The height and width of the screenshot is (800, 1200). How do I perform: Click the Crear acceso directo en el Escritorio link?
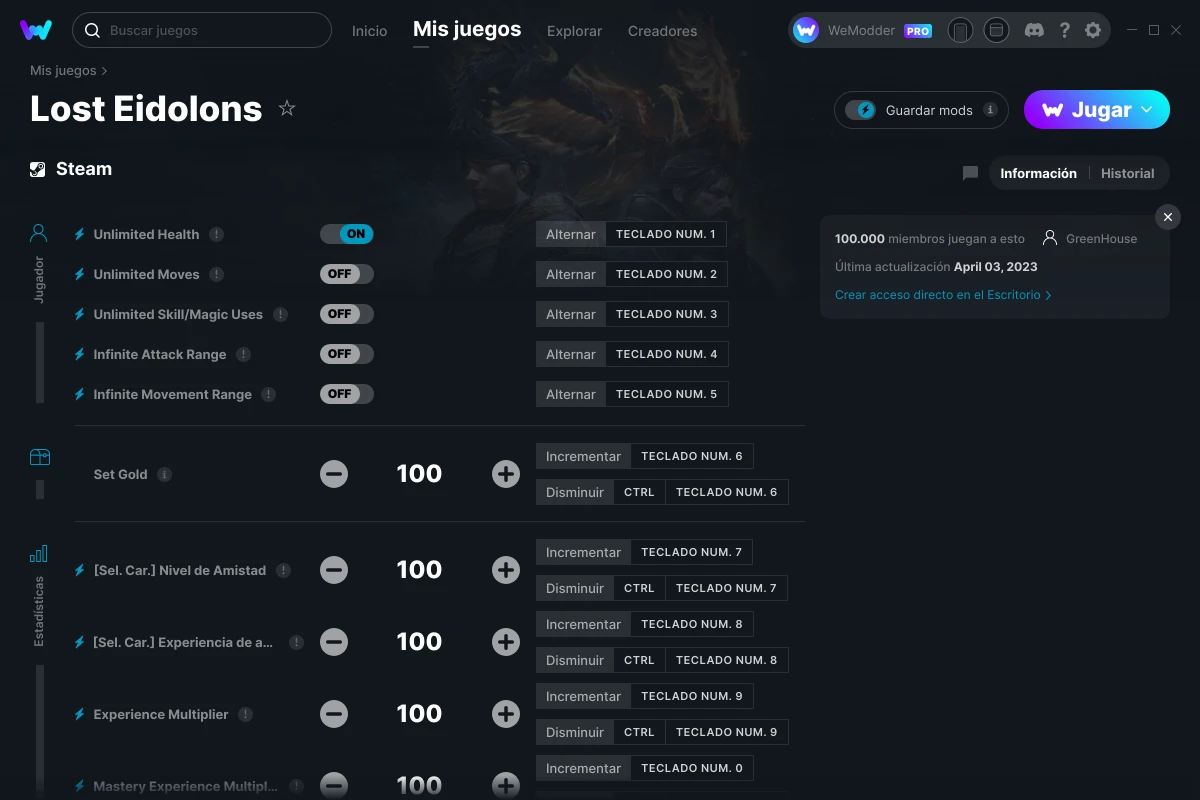point(938,295)
